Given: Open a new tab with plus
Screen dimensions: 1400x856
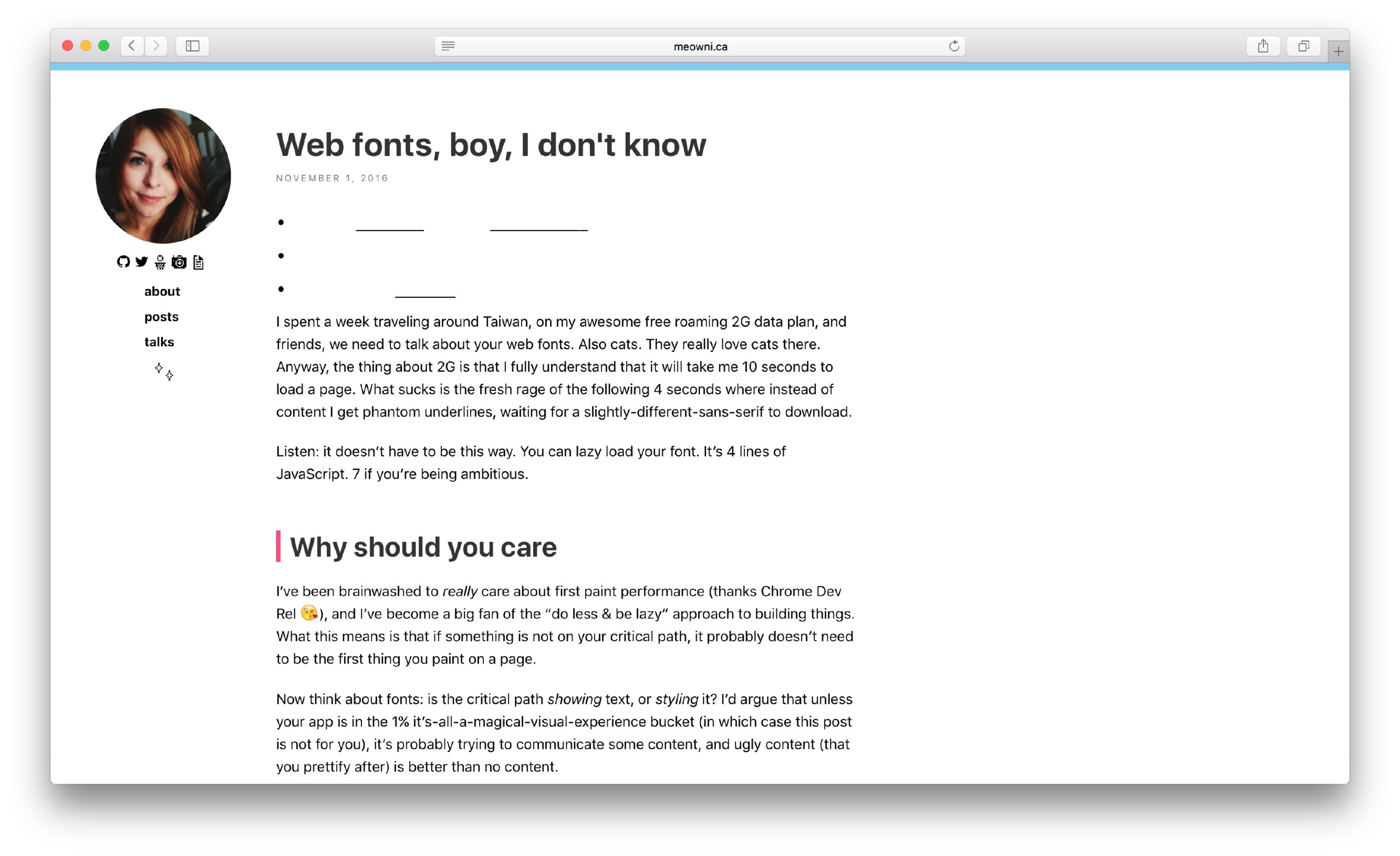Looking at the screenshot, I should click(x=1338, y=52).
